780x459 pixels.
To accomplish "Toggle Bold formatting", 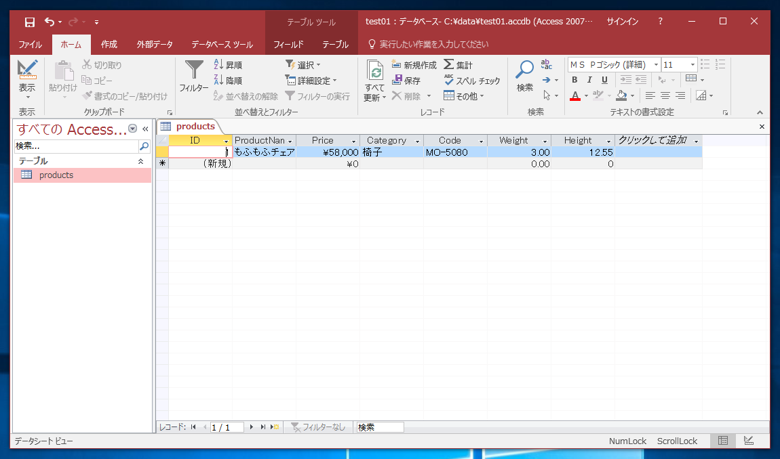I will [x=575, y=80].
